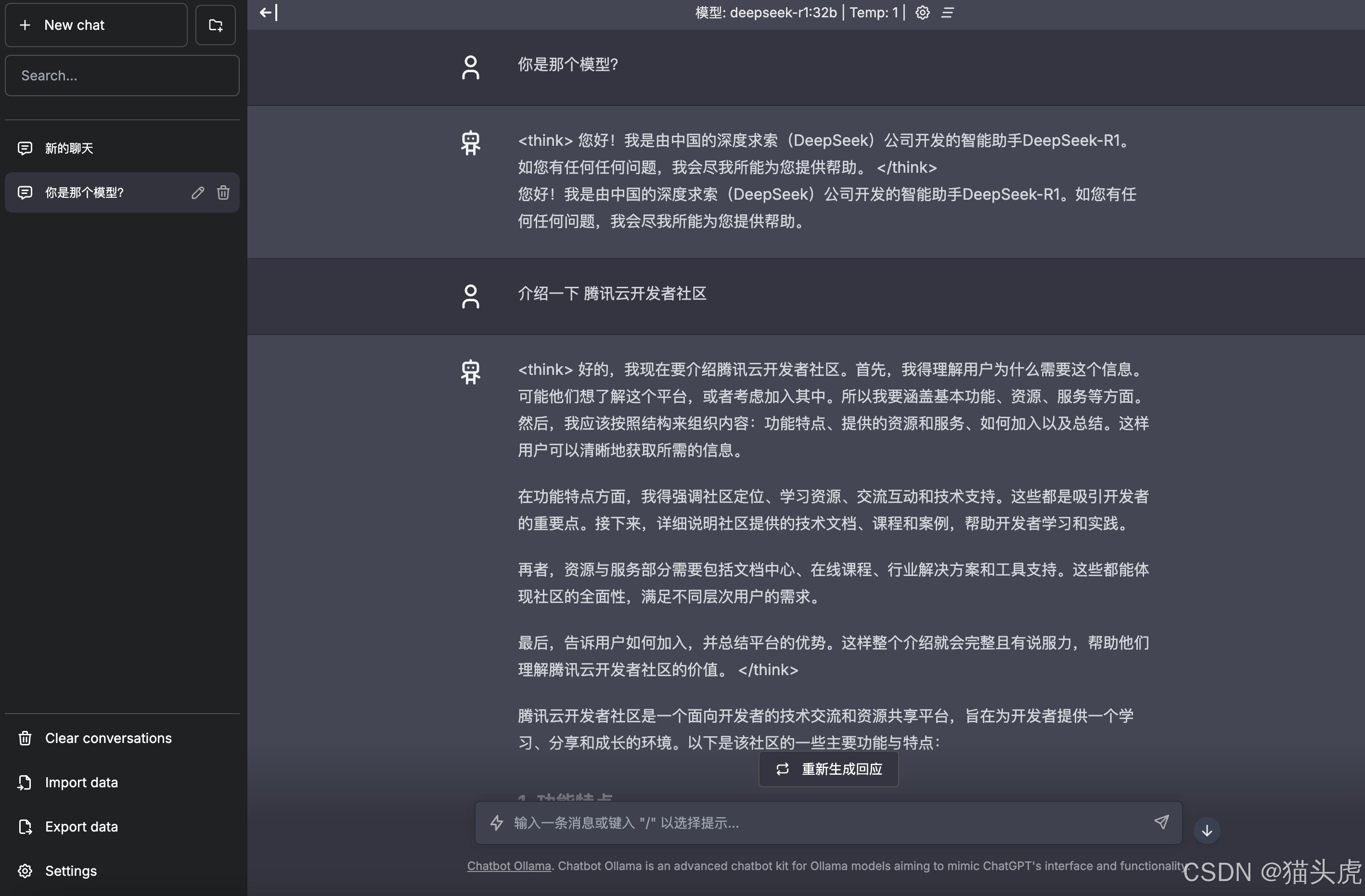Select the 你是那个模型? conversation
The image size is (1365, 896).
85,192
